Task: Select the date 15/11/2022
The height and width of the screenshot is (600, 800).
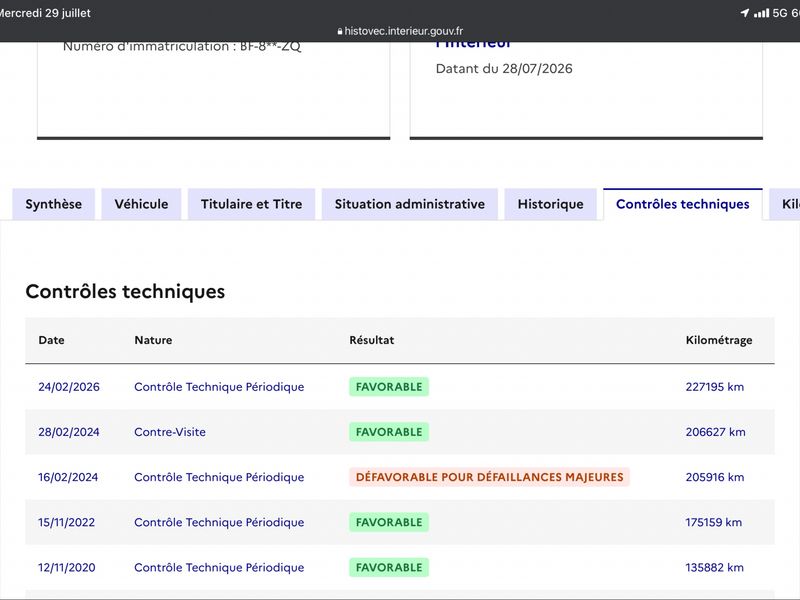Action: point(66,522)
